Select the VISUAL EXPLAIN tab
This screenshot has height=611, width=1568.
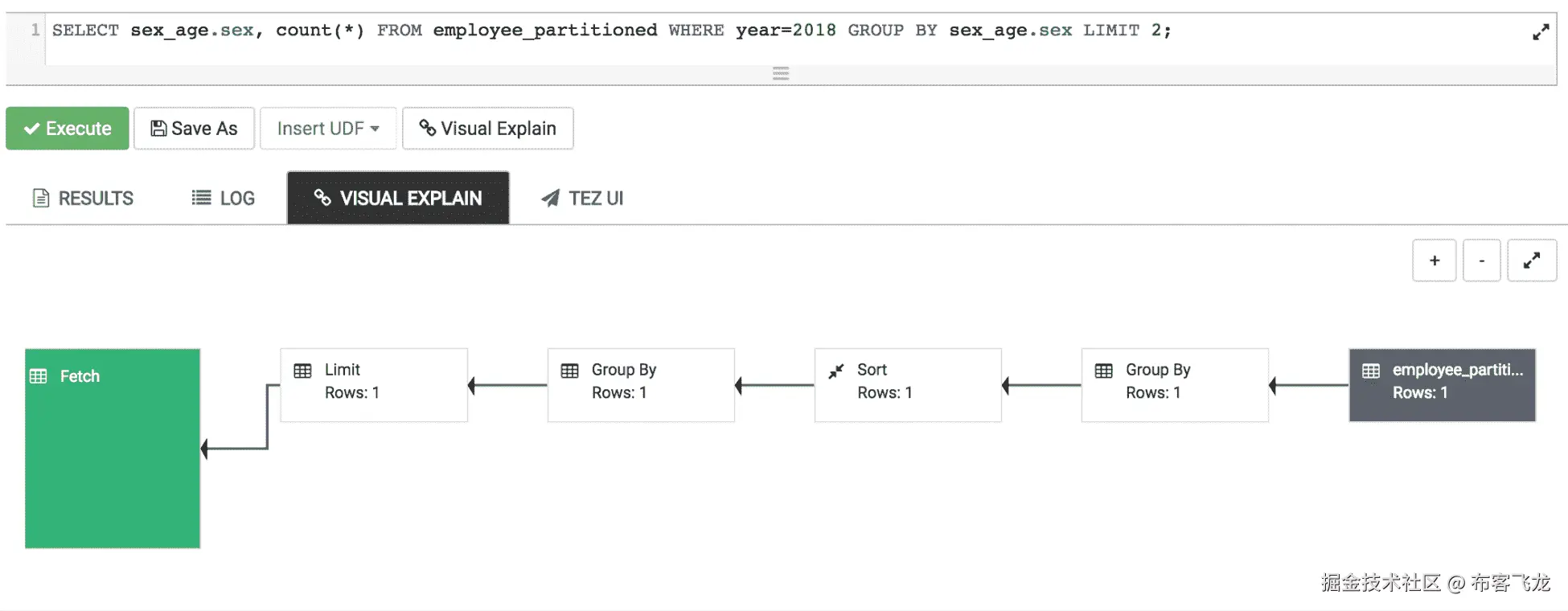(x=398, y=199)
